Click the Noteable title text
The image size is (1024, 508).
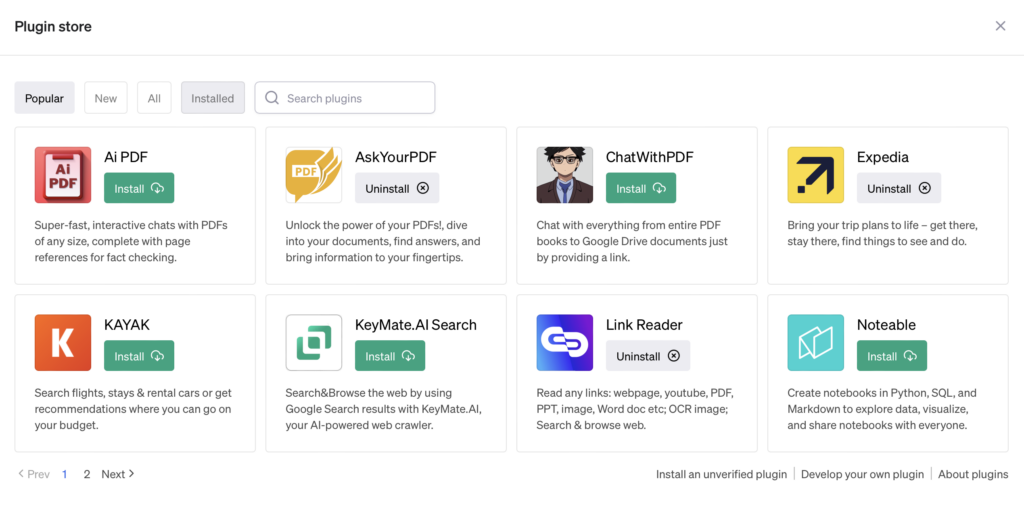[886, 325]
